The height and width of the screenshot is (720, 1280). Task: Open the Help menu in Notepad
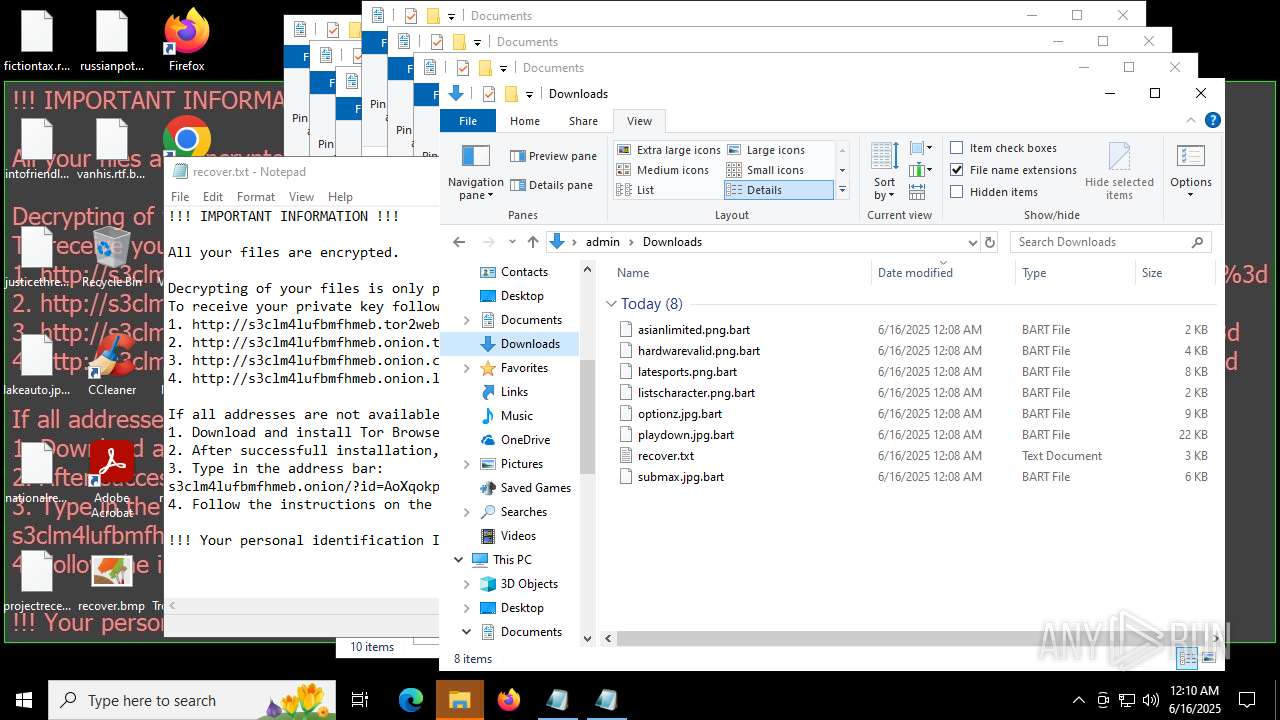click(340, 197)
